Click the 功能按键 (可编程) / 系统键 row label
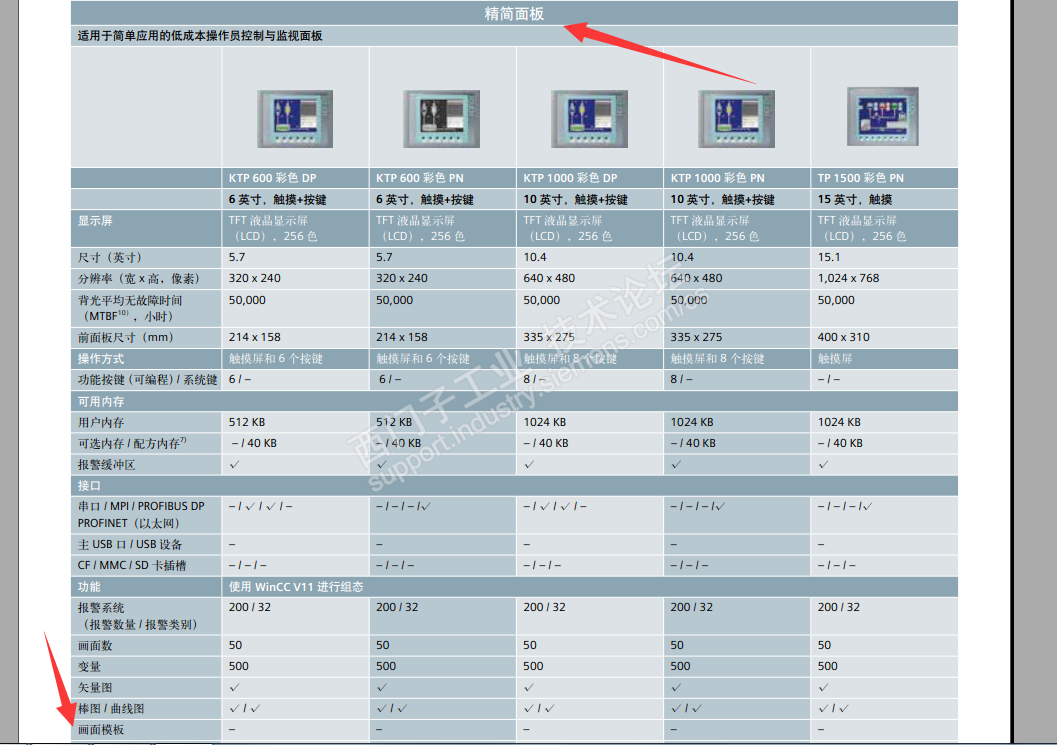Screen dimensions: 1057x745 148,380
